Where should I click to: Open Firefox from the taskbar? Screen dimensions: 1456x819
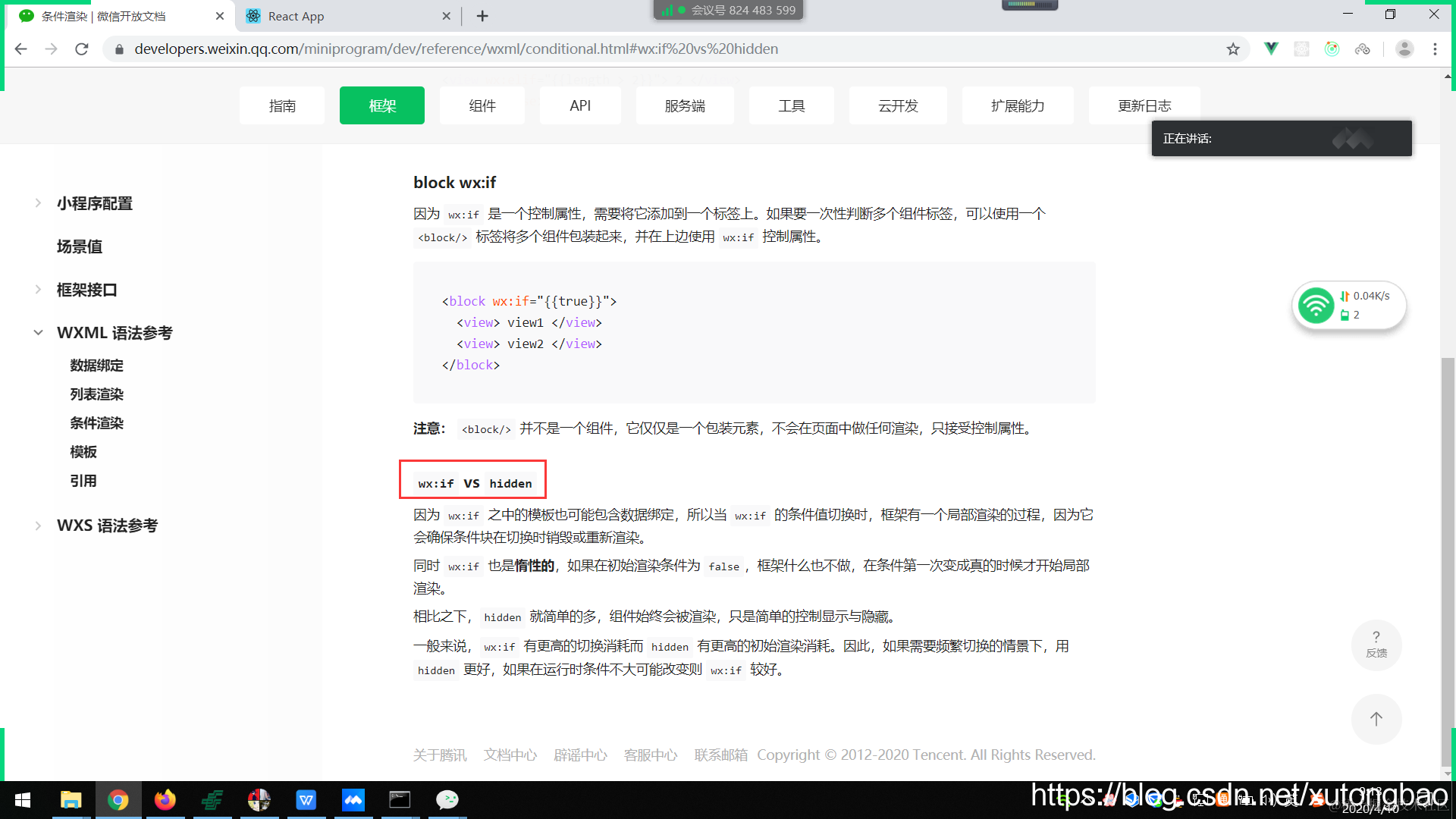pos(165,800)
